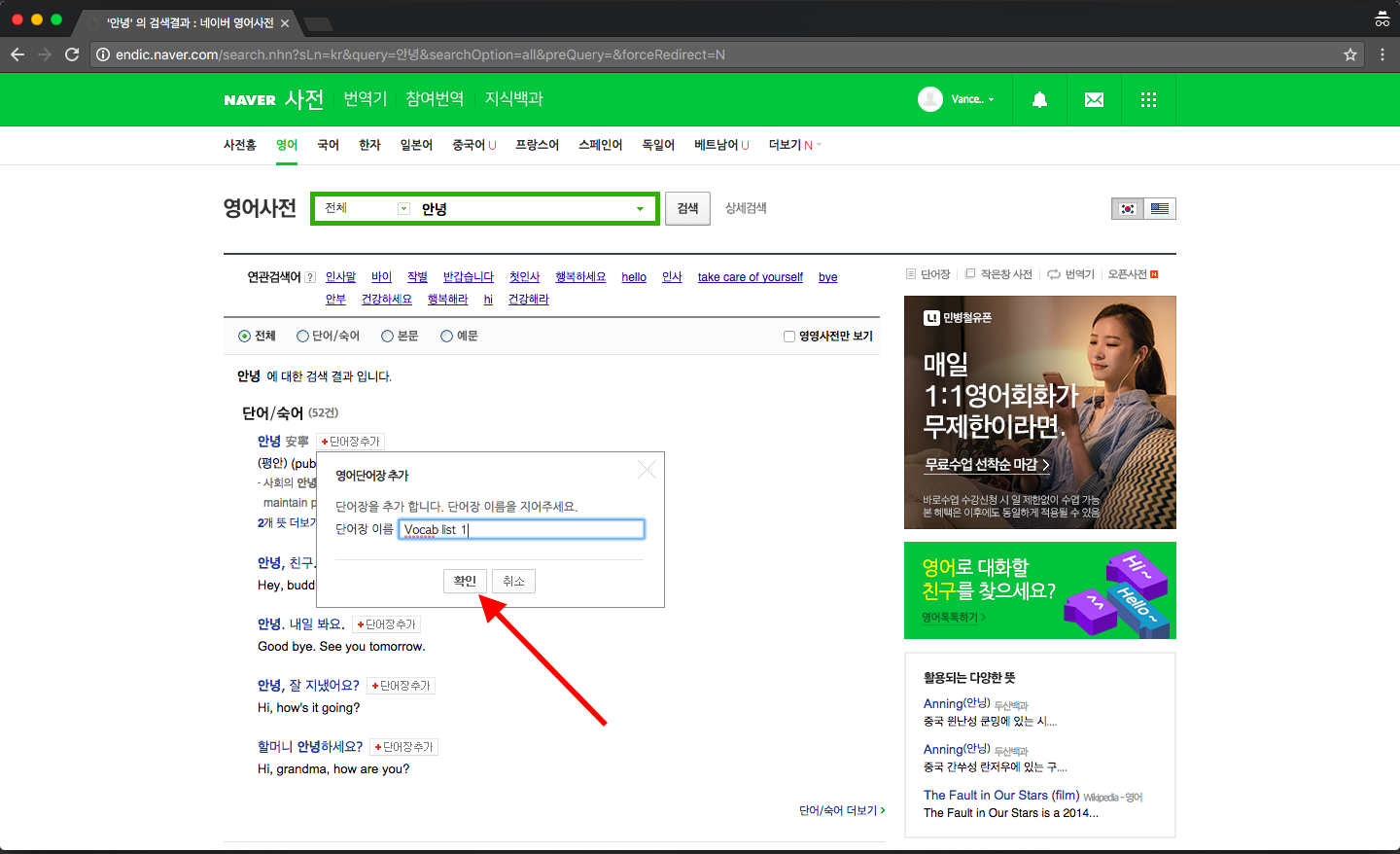1400x854 pixels.
Task: Click the related search term hello
Action: coord(634,277)
